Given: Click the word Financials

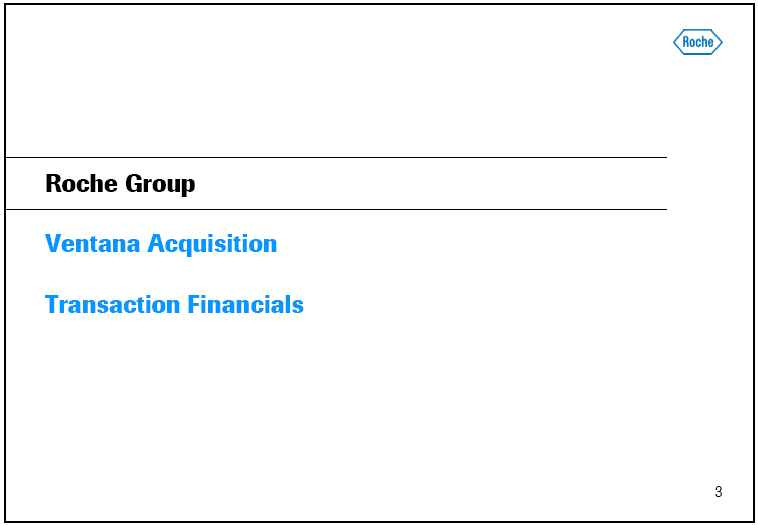Looking at the screenshot, I should click(x=241, y=305).
